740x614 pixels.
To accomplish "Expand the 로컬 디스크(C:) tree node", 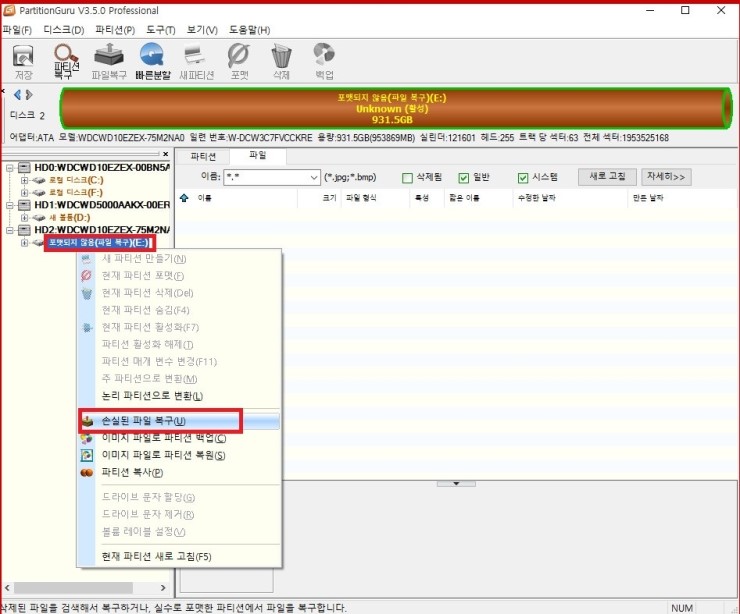I will [25, 180].
